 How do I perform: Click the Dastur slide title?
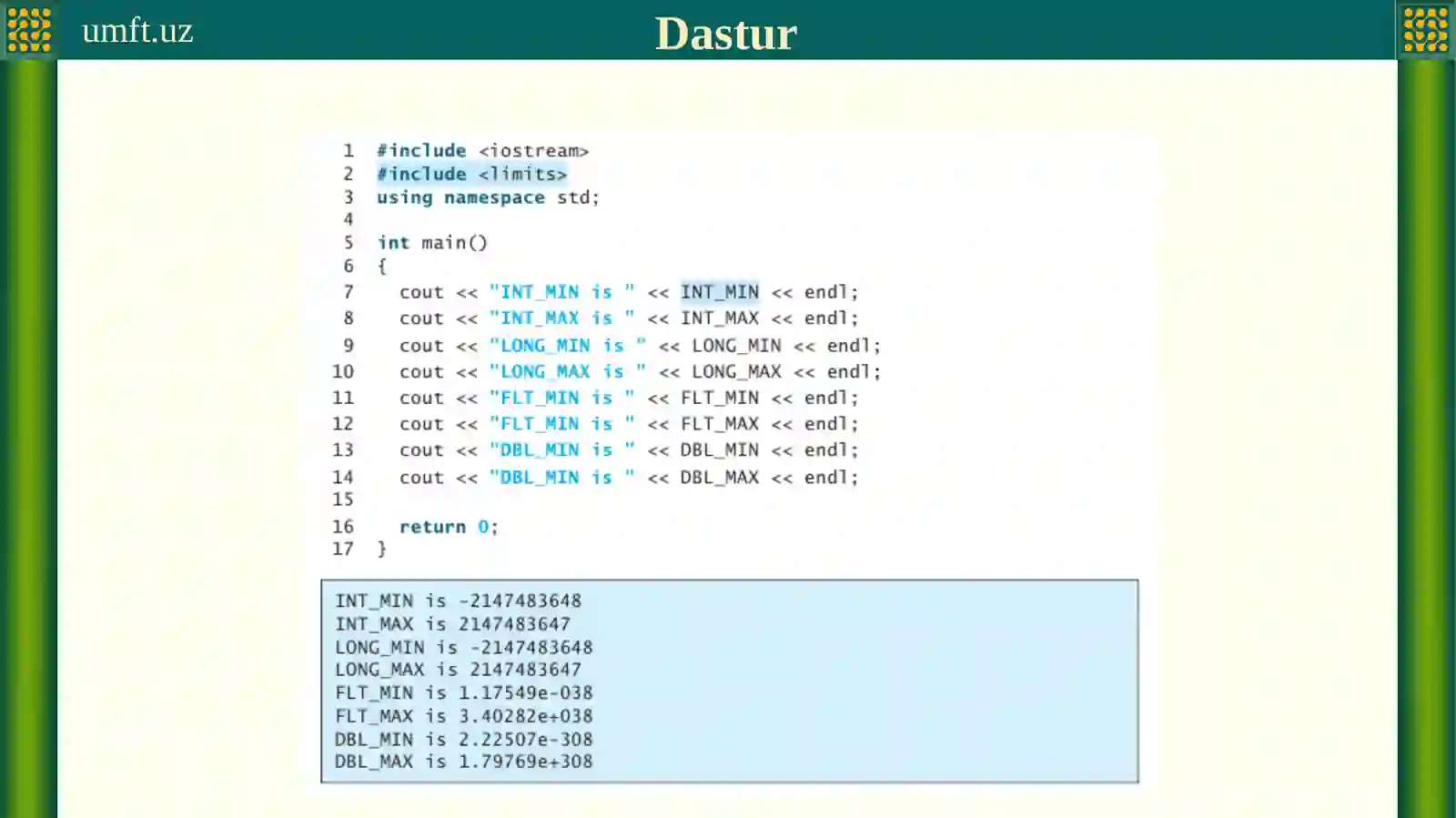(x=725, y=34)
